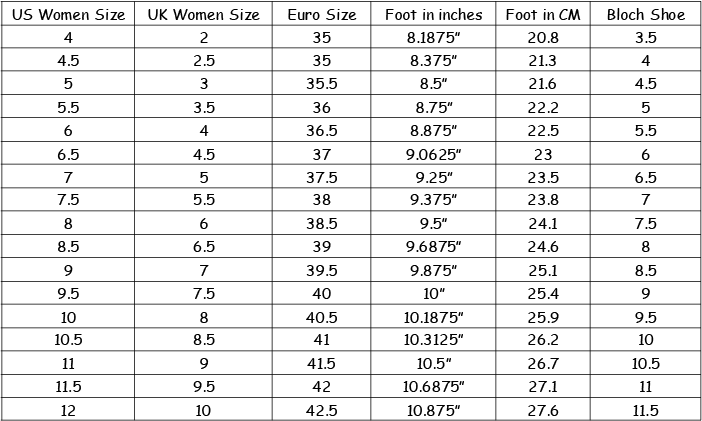Click the Foot in inches header
Image resolution: width=702 pixels, height=421 pixels.
(x=433, y=14)
